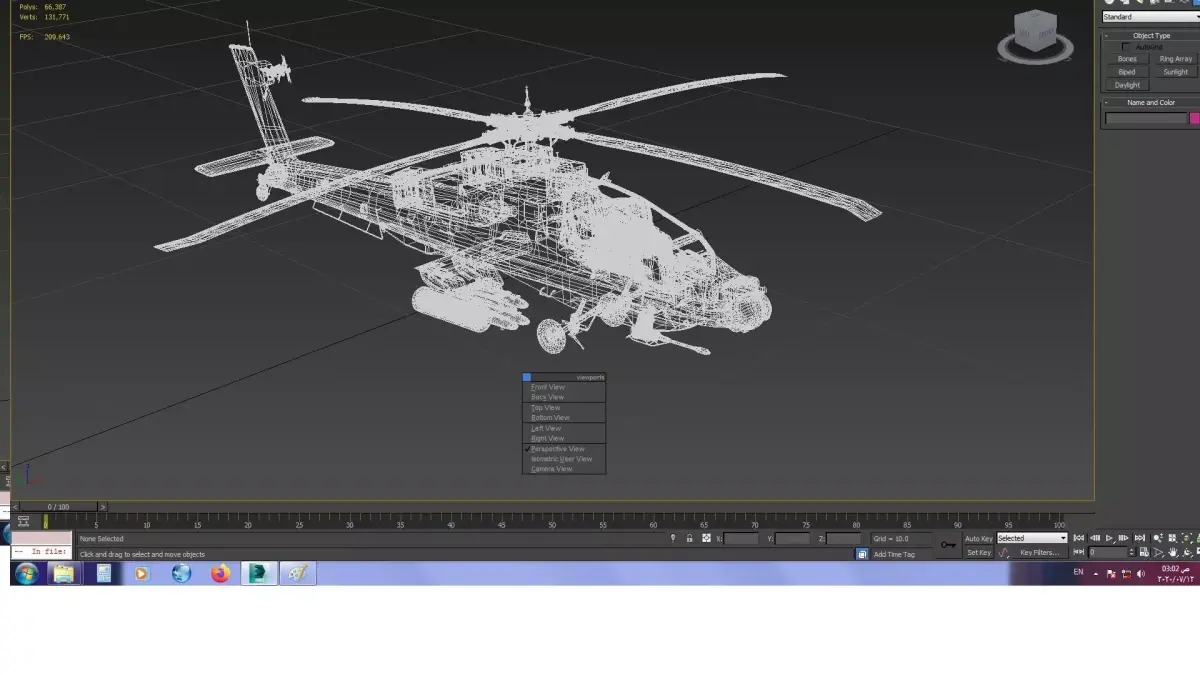Click the object name input field
1200x675 pixels.
[x=1146, y=118]
